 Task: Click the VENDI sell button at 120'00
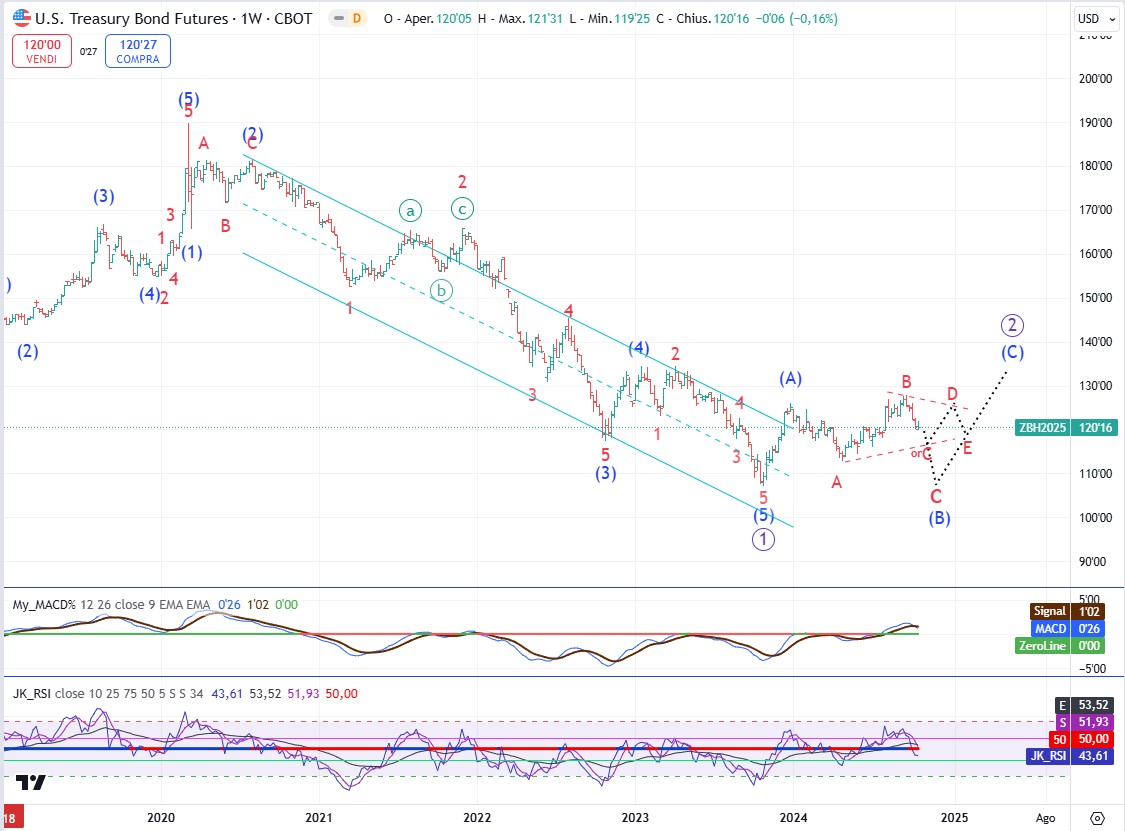pos(42,51)
